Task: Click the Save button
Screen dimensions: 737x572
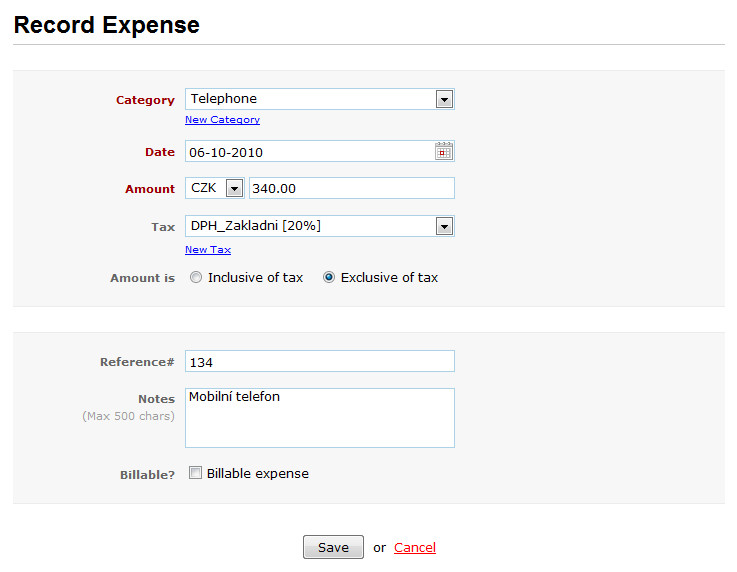Action: [333, 547]
